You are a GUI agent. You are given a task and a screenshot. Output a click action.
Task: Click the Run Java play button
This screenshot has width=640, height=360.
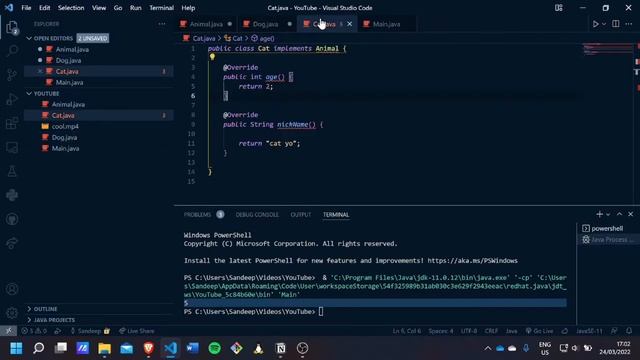pos(596,24)
